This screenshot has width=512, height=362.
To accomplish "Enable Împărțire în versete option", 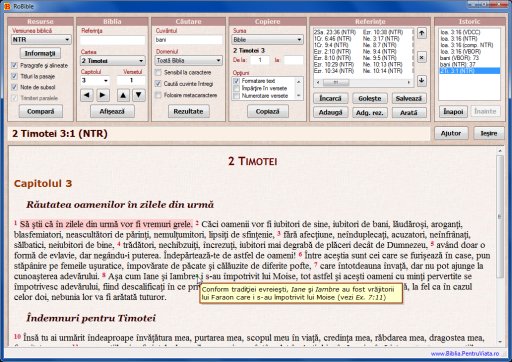I will click(236, 88).
